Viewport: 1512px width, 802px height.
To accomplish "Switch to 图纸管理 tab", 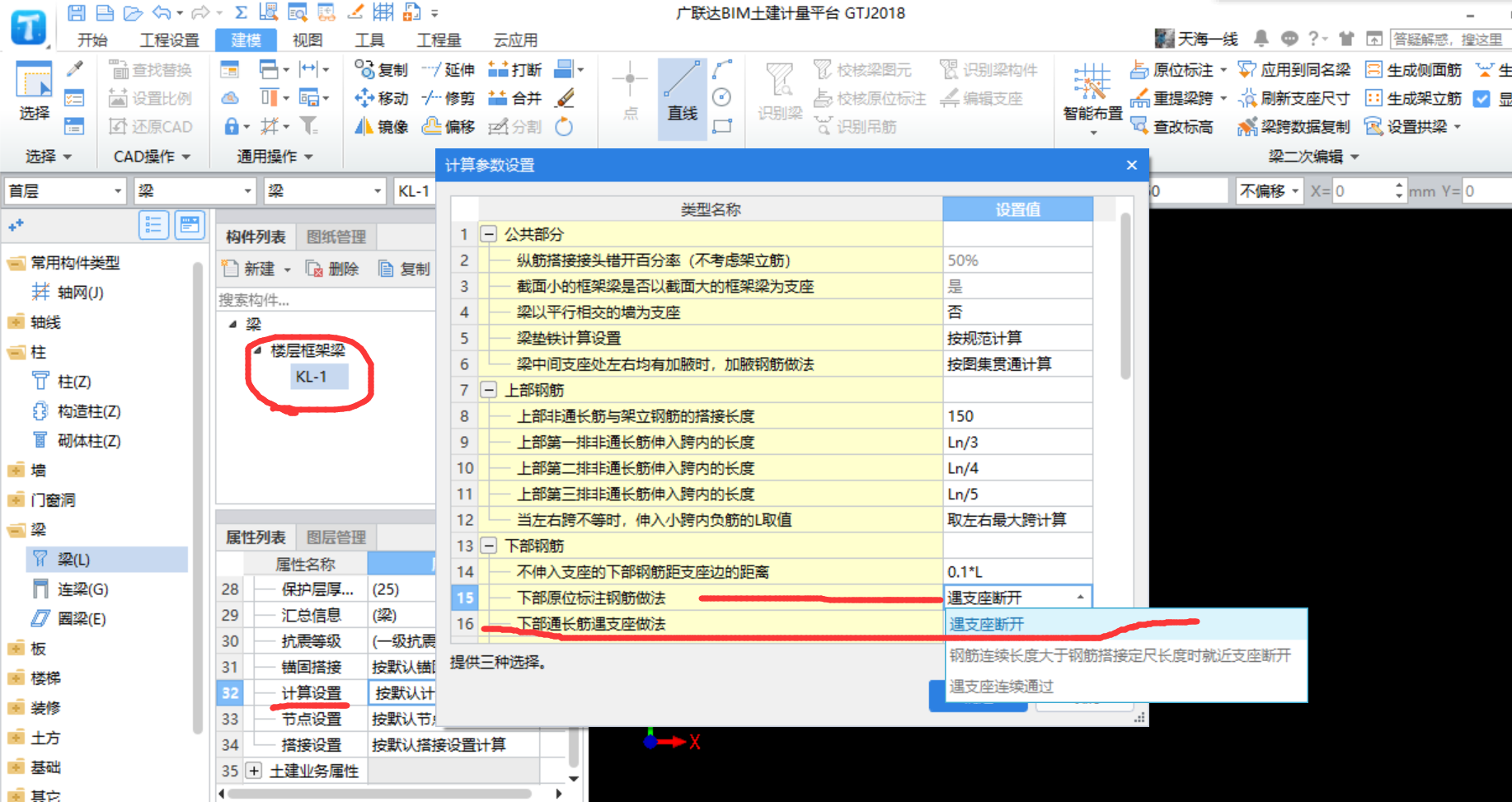I will (x=336, y=237).
